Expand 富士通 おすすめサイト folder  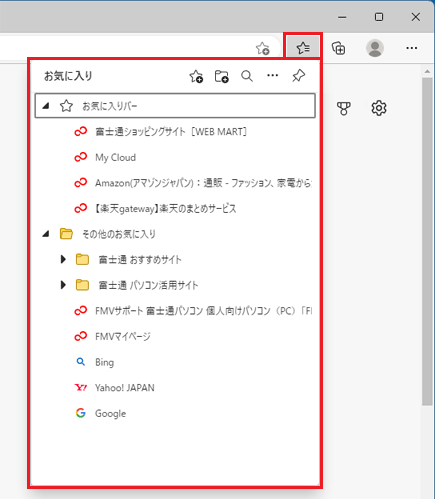pos(63,259)
